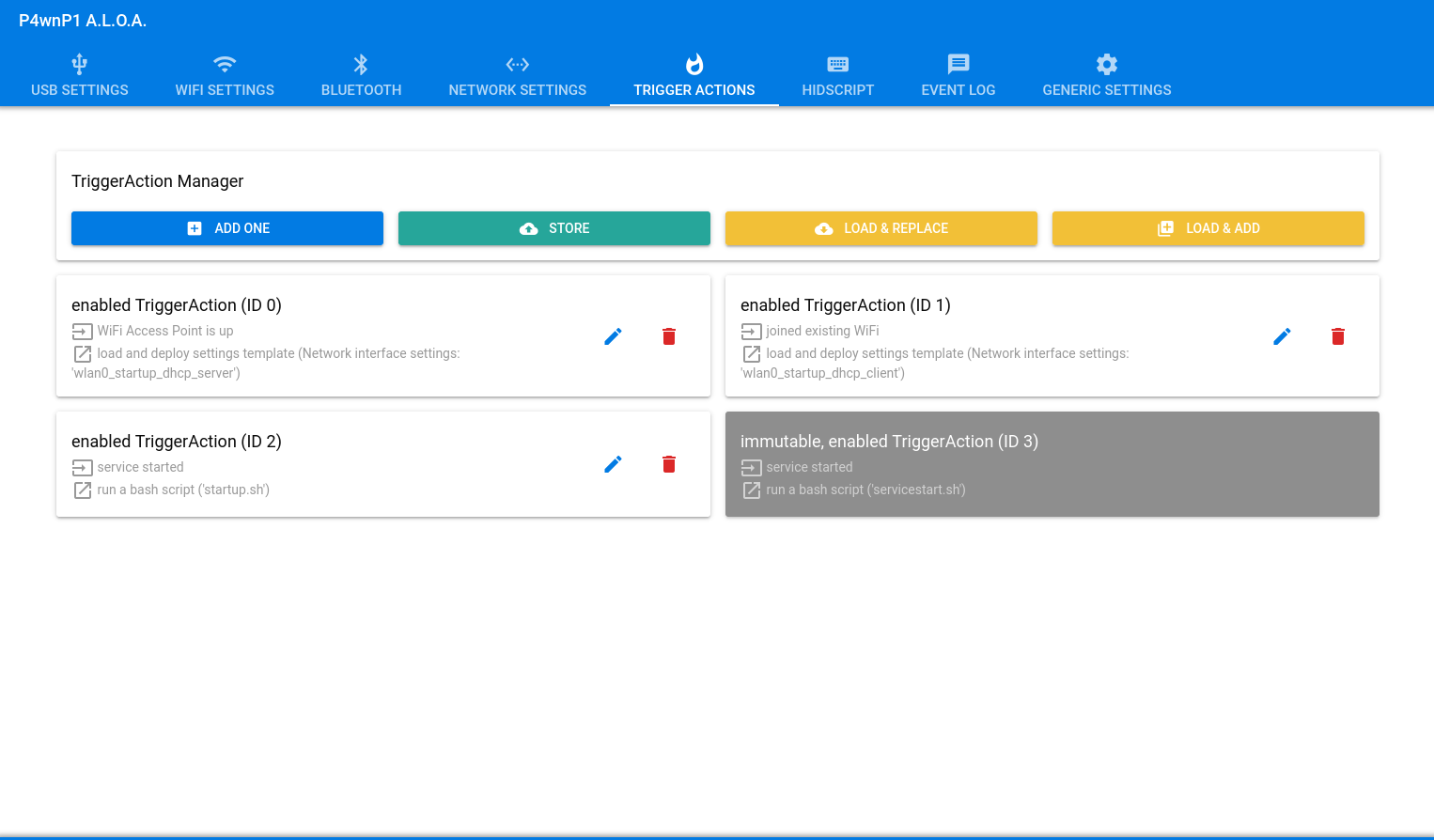The height and width of the screenshot is (840, 1434).
Task: Delete TriggerAction ID 2 using trash icon
Action: click(669, 464)
